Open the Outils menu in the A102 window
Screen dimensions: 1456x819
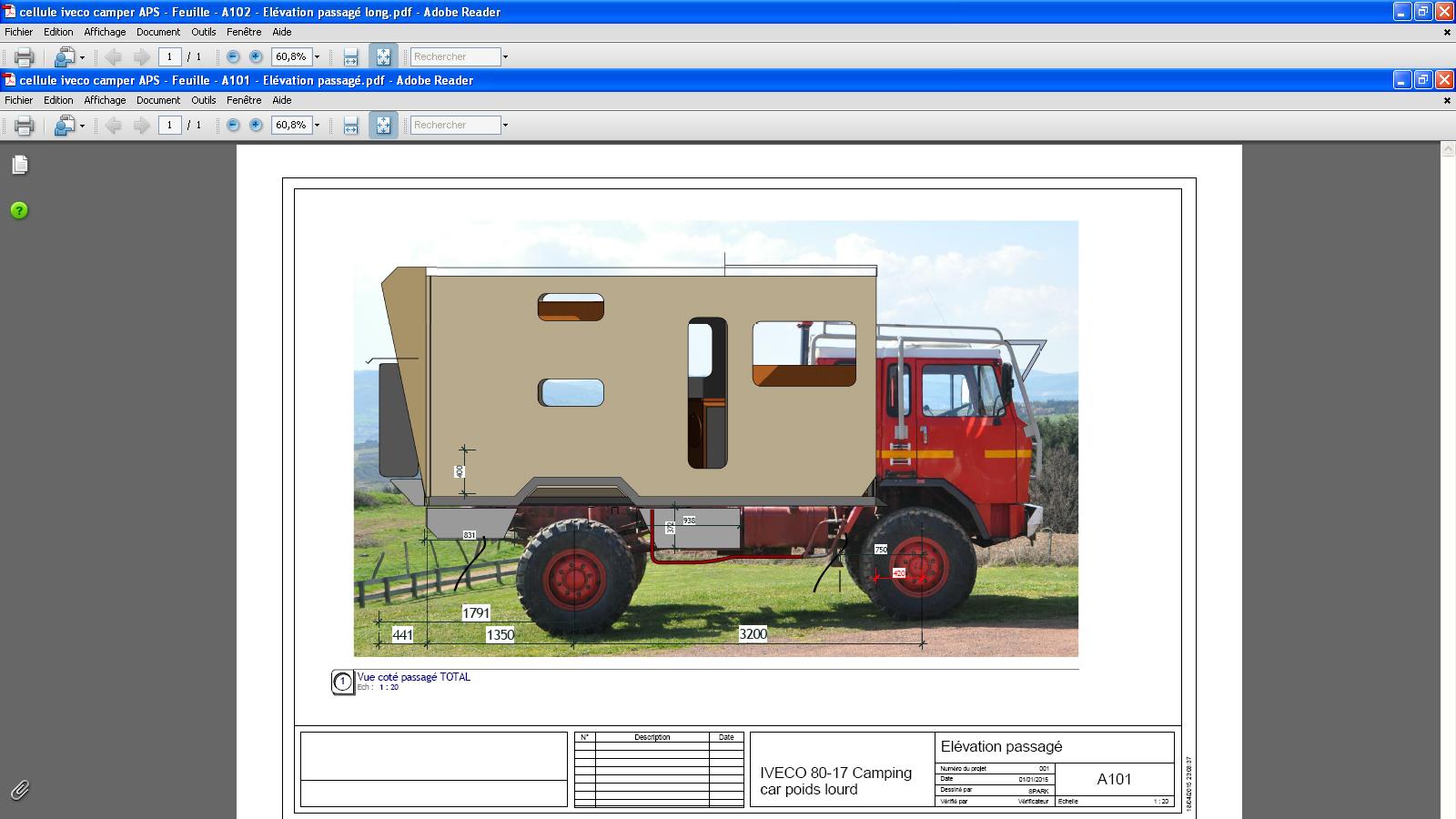coord(203,32)
